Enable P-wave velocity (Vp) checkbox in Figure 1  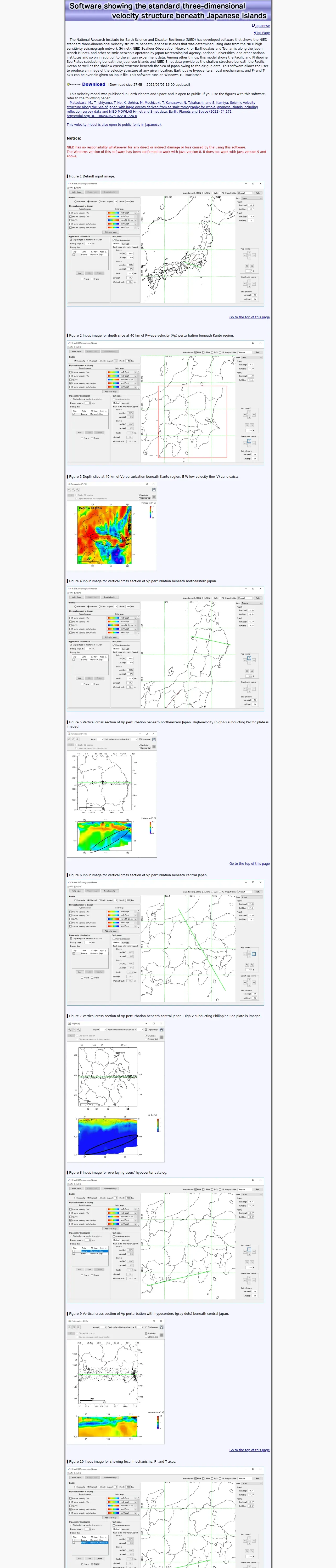71,213
